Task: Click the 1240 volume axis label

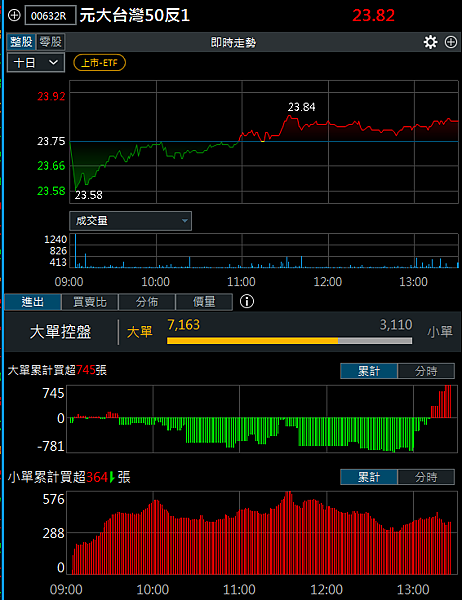Action: click(x=56, y=240)
